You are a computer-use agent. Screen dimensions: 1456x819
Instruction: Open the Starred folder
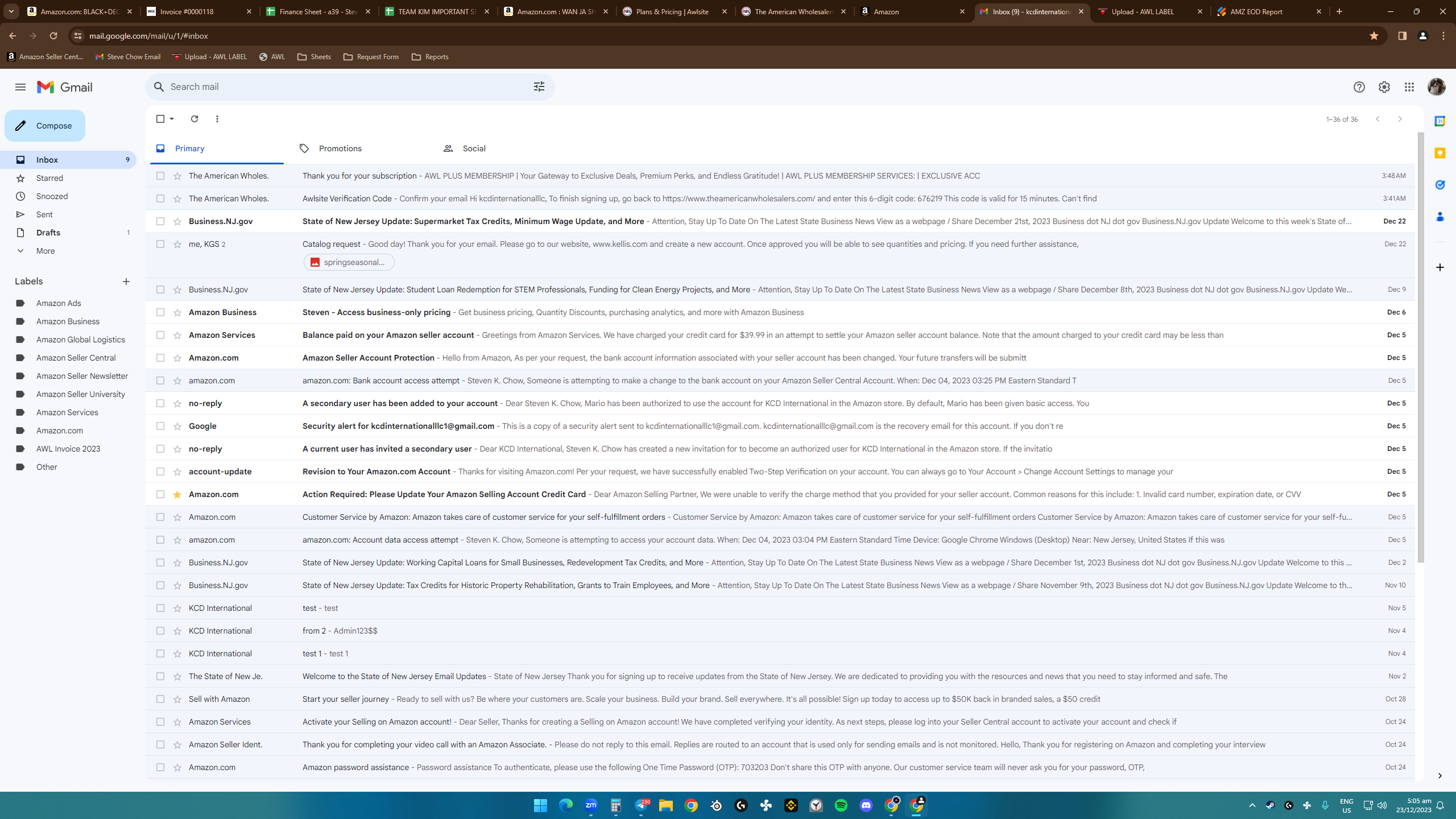coord(68,178)
